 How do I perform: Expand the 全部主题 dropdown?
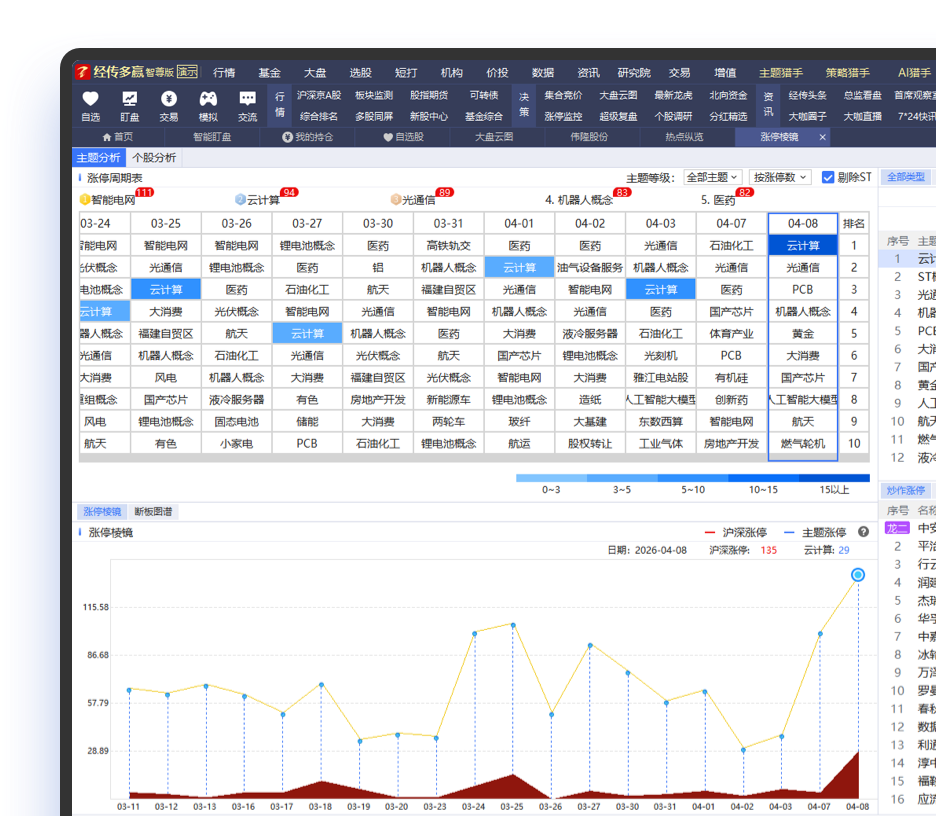coord(712,177)
